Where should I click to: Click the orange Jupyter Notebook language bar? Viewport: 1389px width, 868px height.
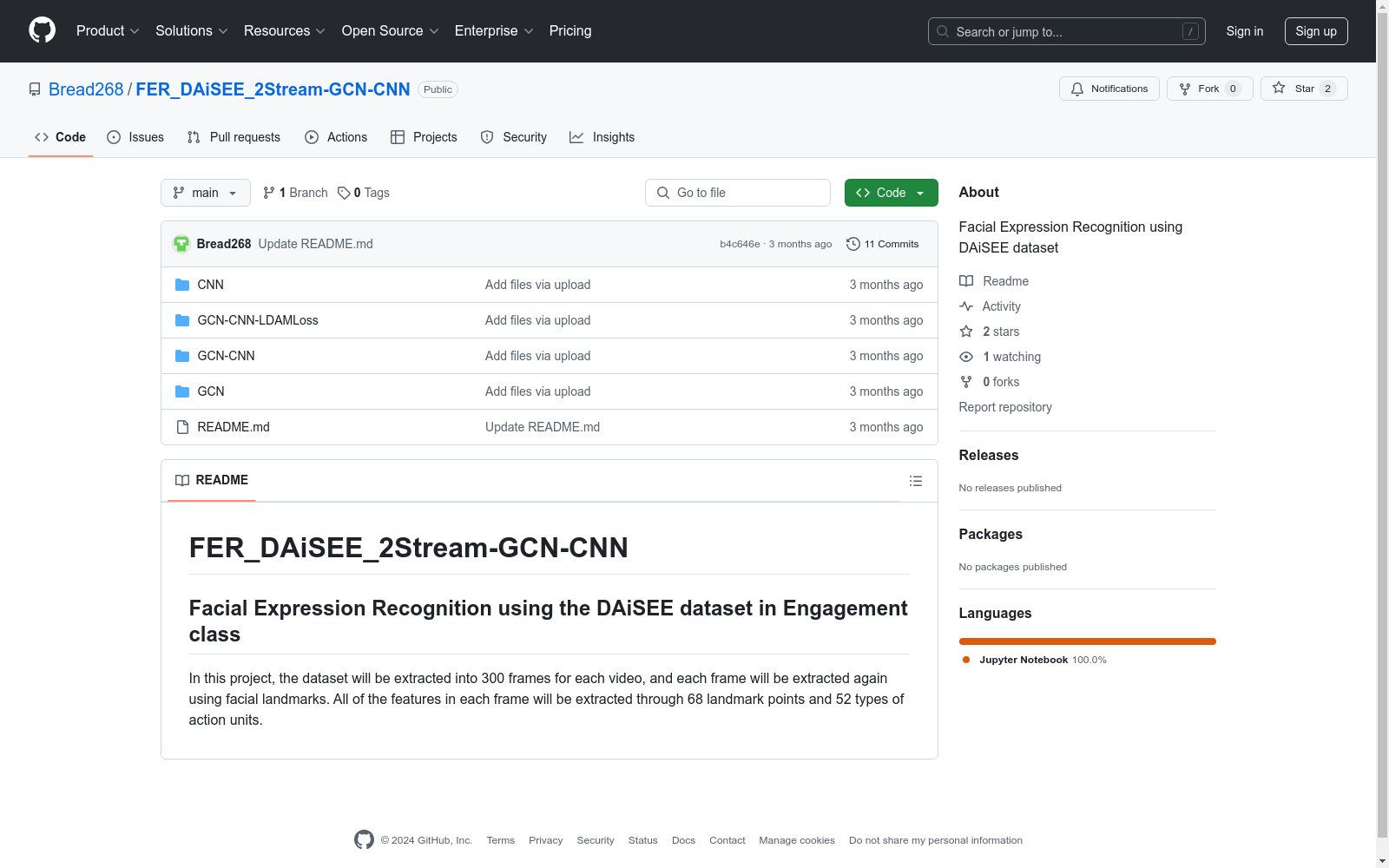1088,641
